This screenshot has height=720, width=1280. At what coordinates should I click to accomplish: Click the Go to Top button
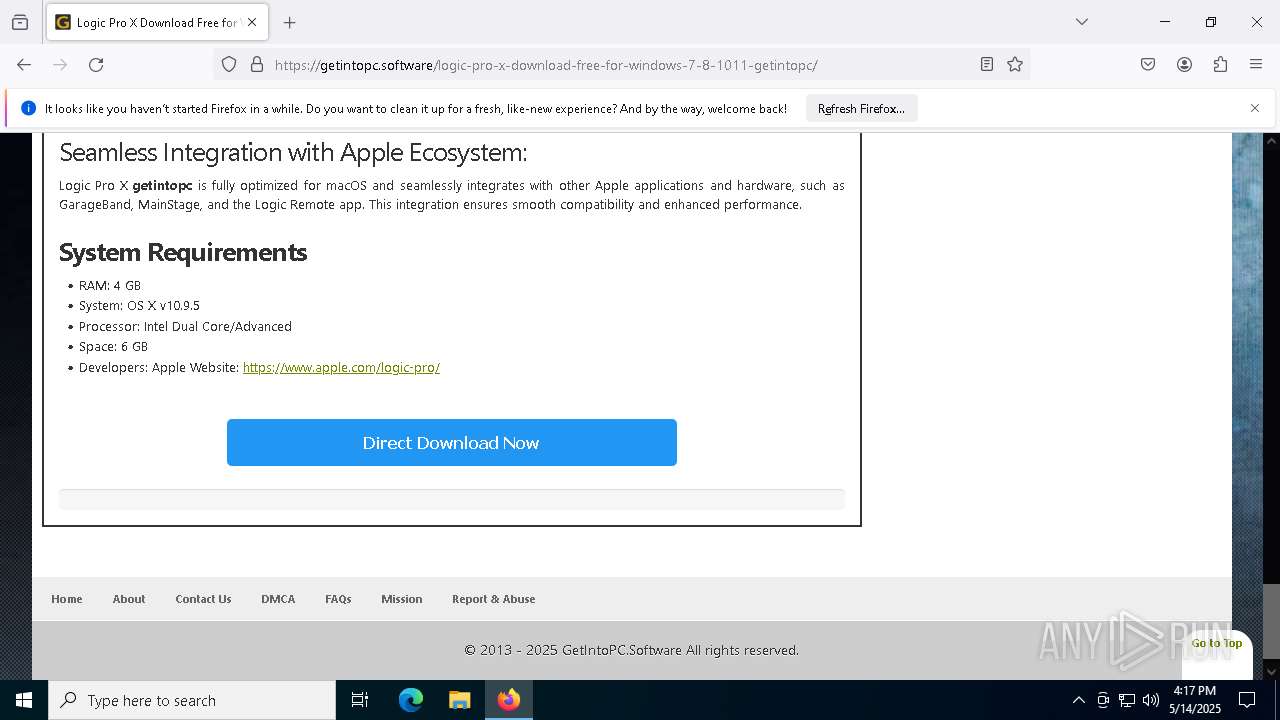[x=1216, y=644]
